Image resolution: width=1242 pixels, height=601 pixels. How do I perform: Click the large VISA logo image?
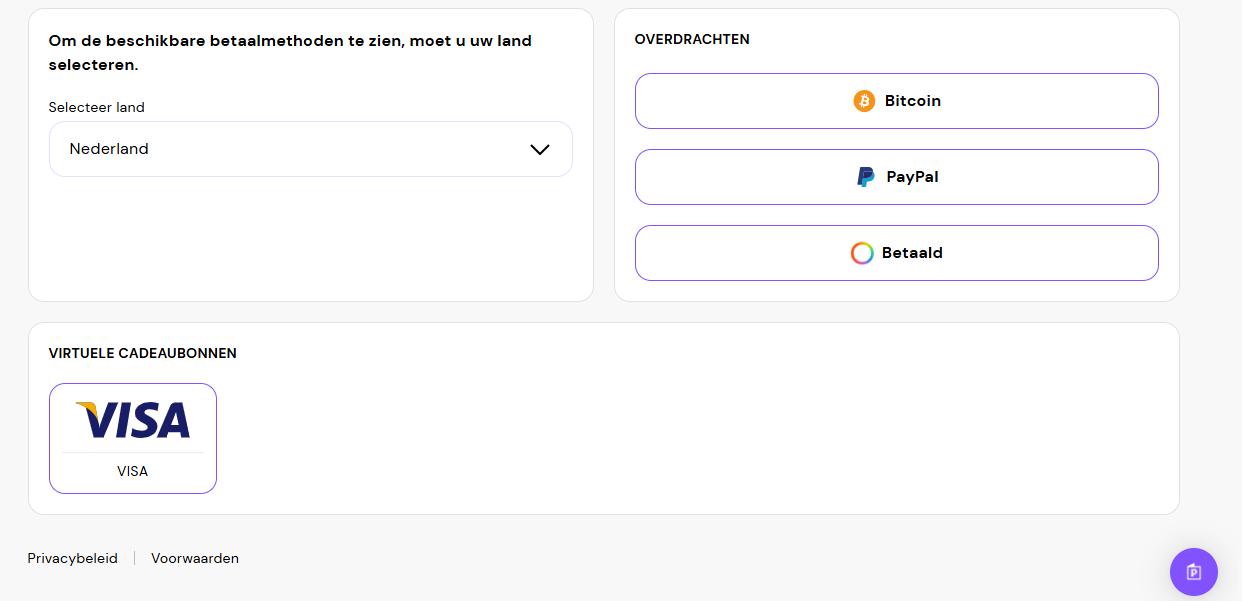133,420
